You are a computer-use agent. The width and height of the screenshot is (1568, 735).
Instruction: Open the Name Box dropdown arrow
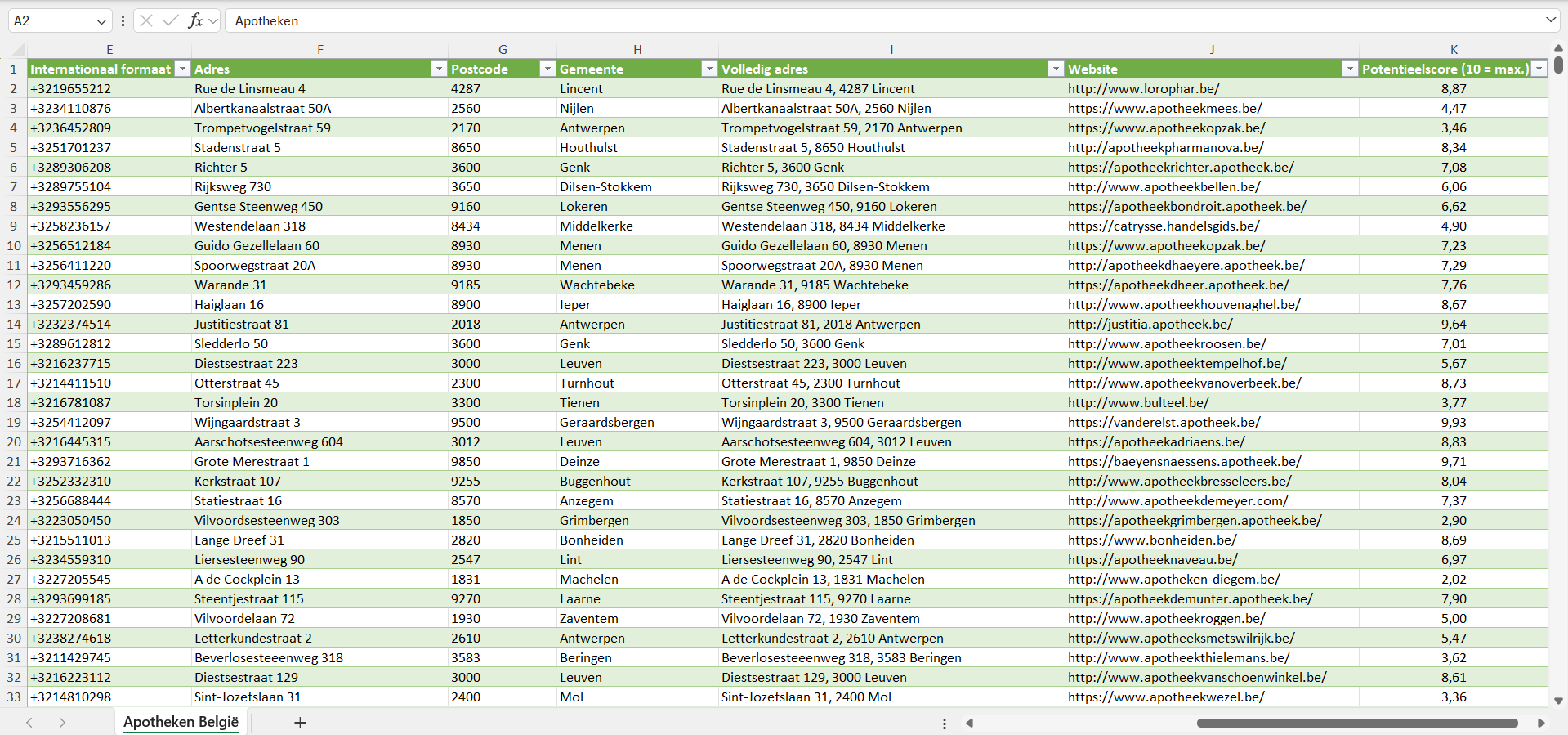pyautogui.click(x=101, y=21)
